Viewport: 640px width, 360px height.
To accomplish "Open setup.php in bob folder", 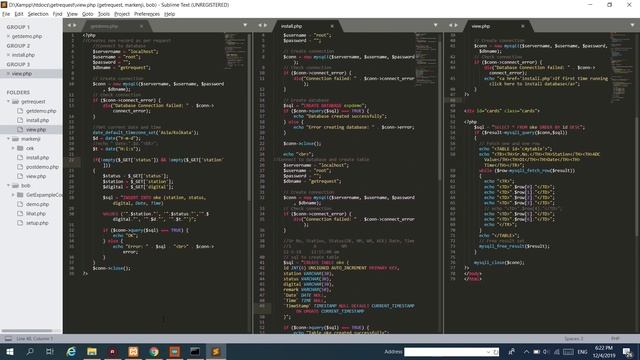I will click(x=37, y=223).
